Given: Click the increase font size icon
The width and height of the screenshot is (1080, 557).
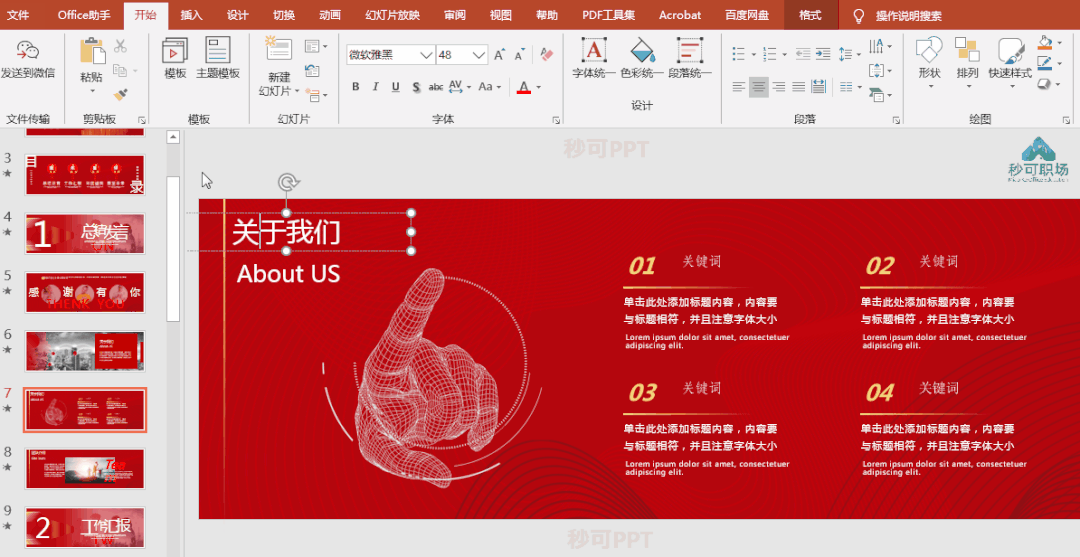Looking at the screenshot, I should coord(500,54).
